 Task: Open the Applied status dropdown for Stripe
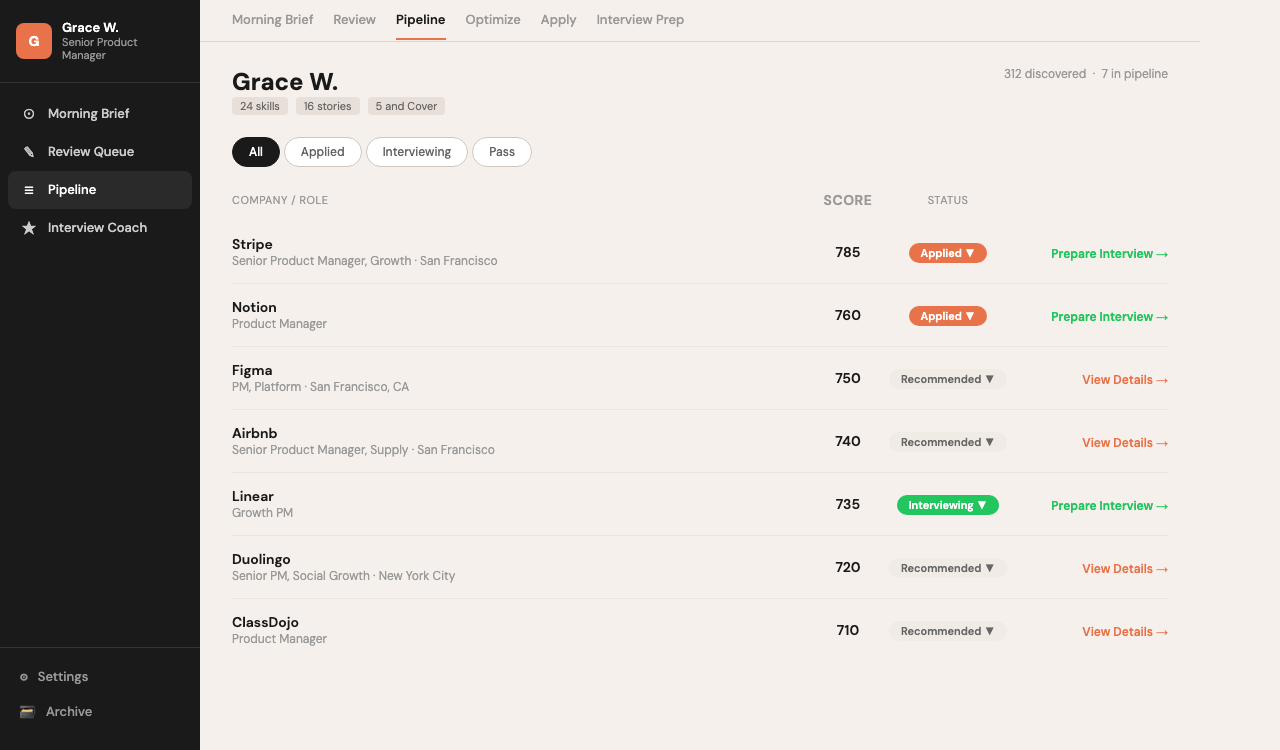click(x=947, y=253)
